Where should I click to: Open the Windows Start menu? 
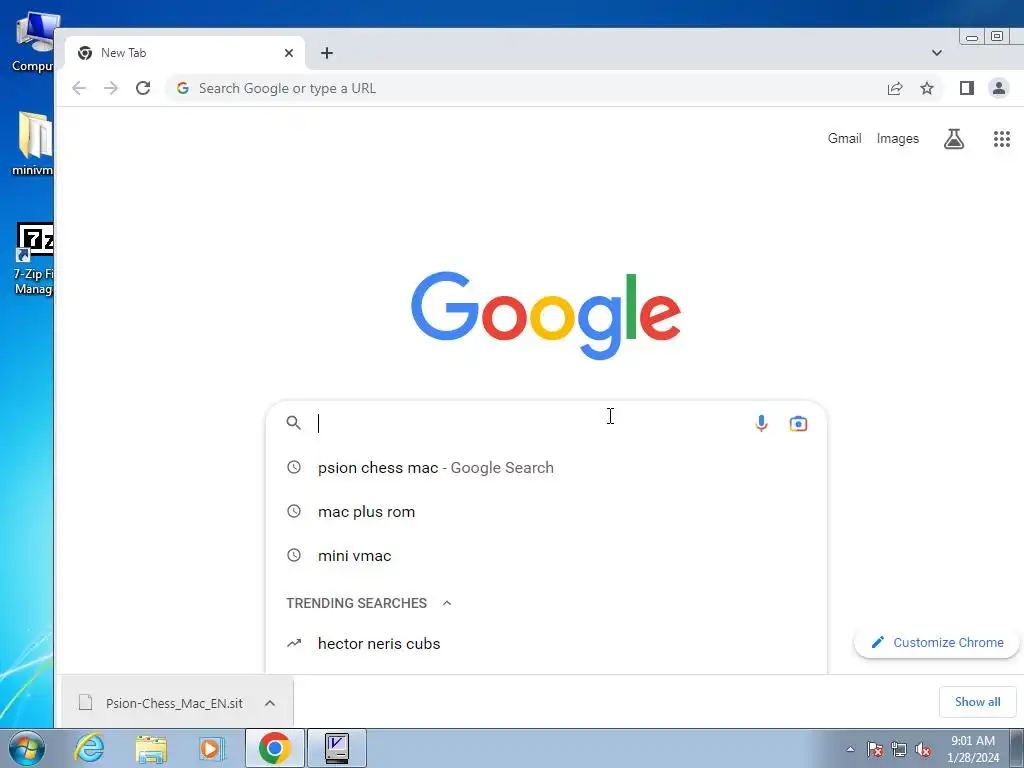click(x=27, y=748)
